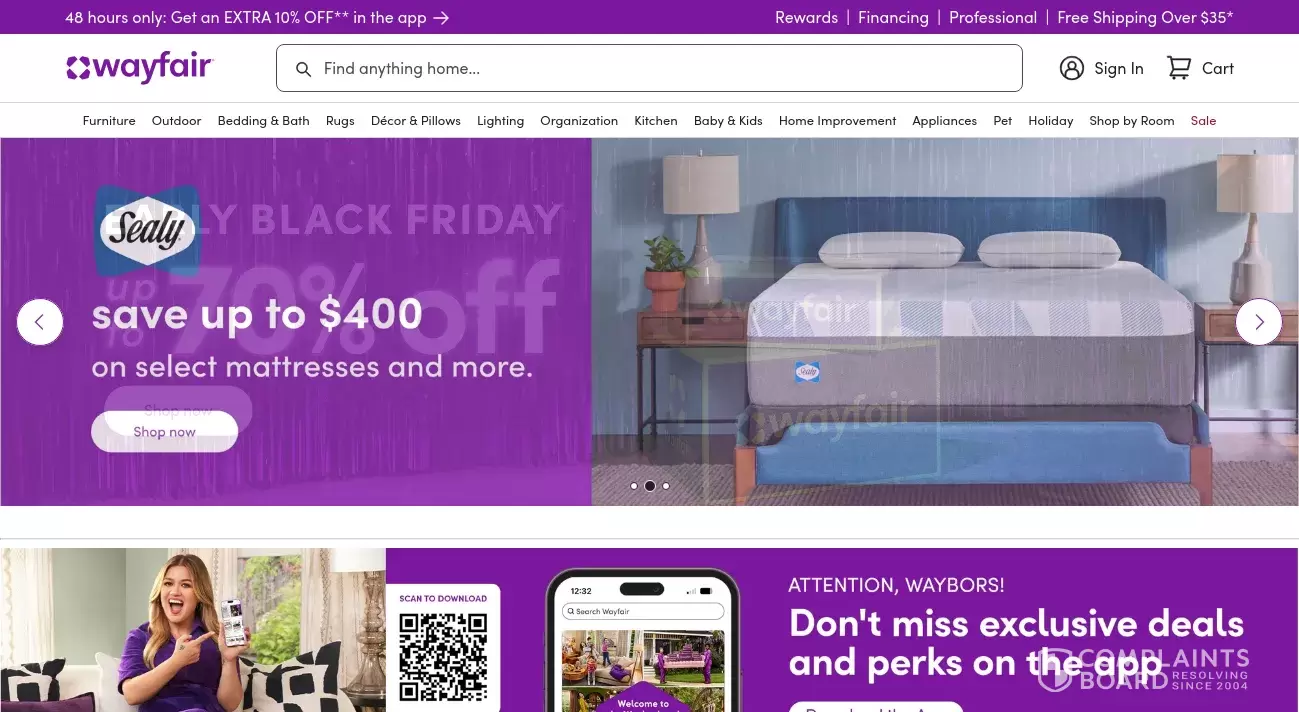Go to previous carousel slide

40,322
